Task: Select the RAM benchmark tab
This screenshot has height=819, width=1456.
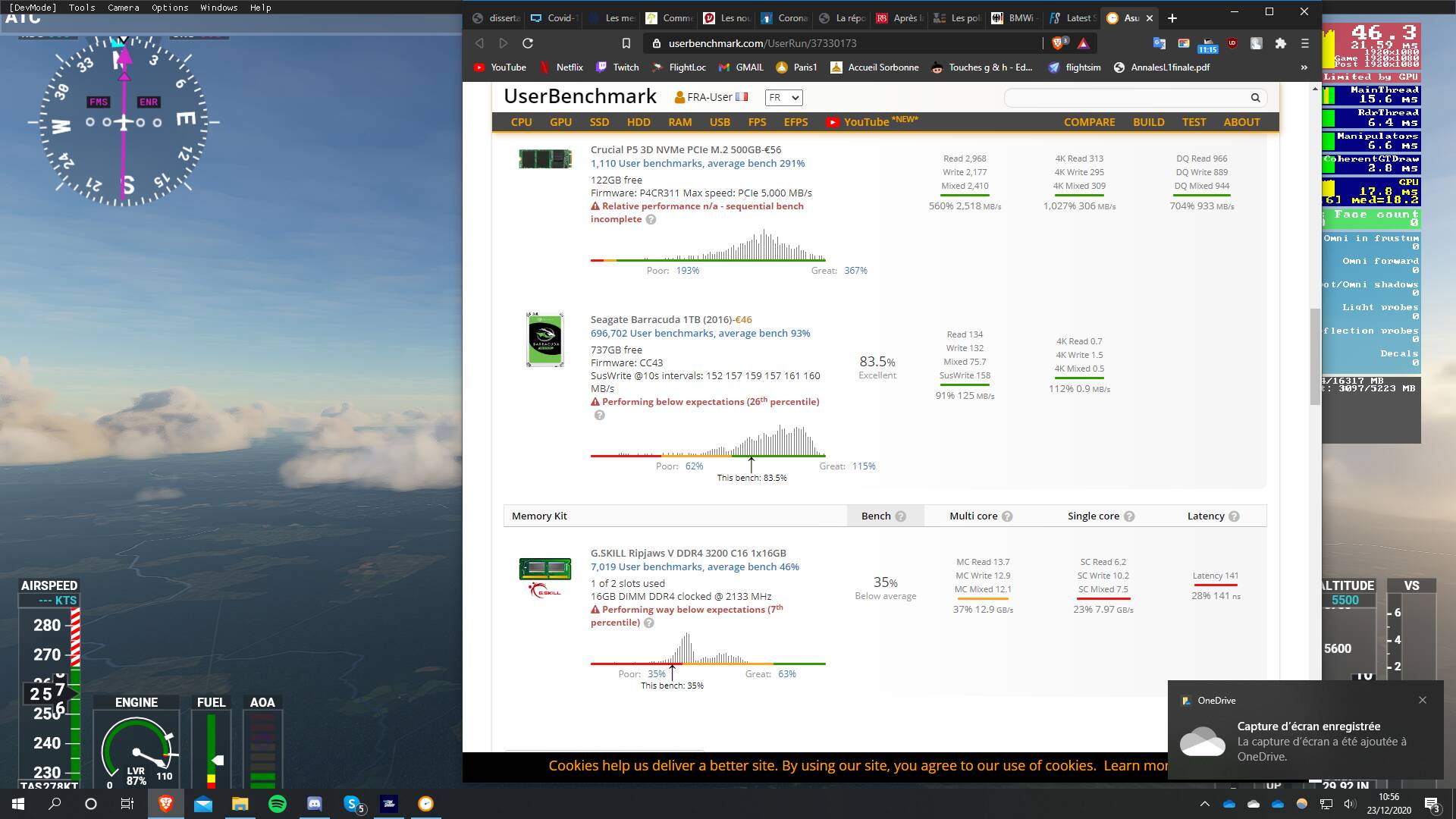Action: (x=680, y=121)
